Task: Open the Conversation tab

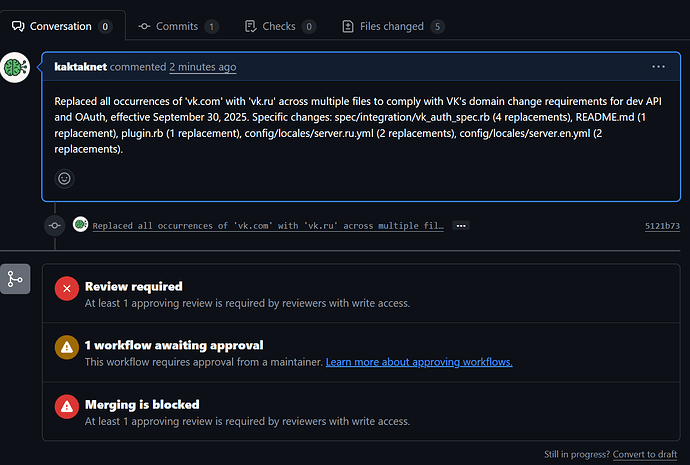Action: point(62,26)
